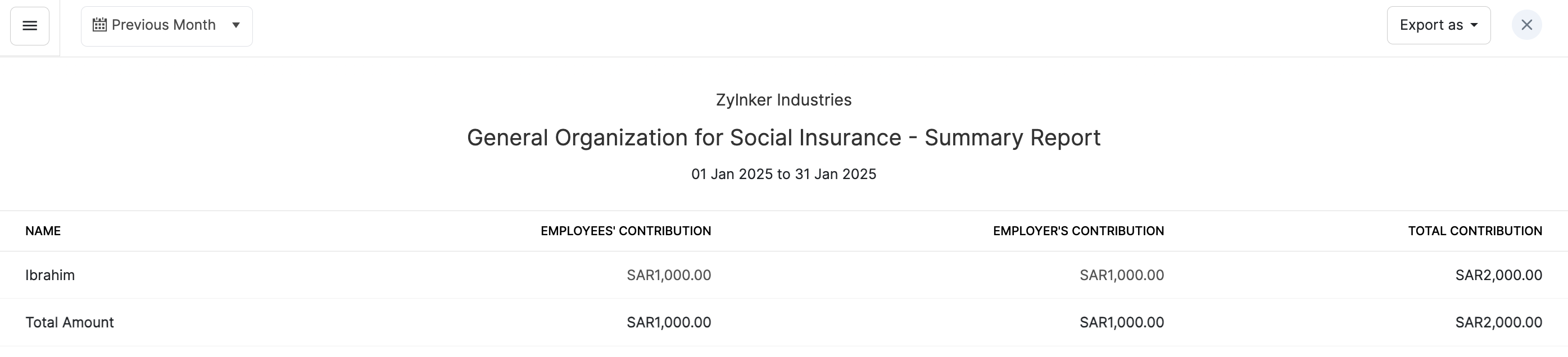This screenshot has width=1568, height=357.
Task: Click Ibrahim's total contribution SAR2,000.00
Action: 1498,275
